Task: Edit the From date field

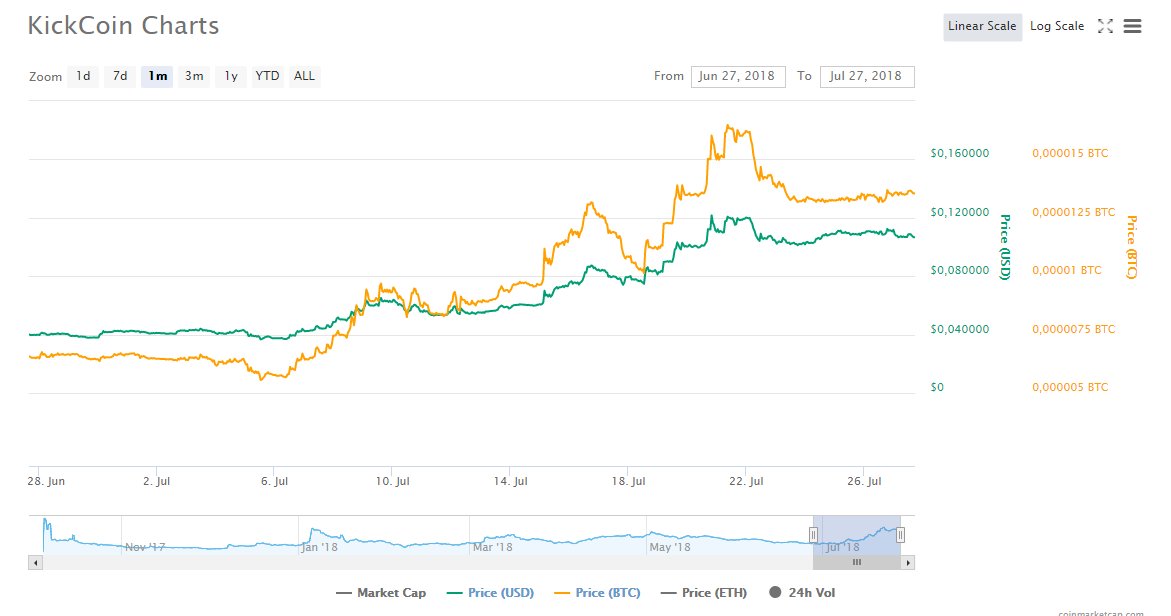Action: (x=737, y=77)
